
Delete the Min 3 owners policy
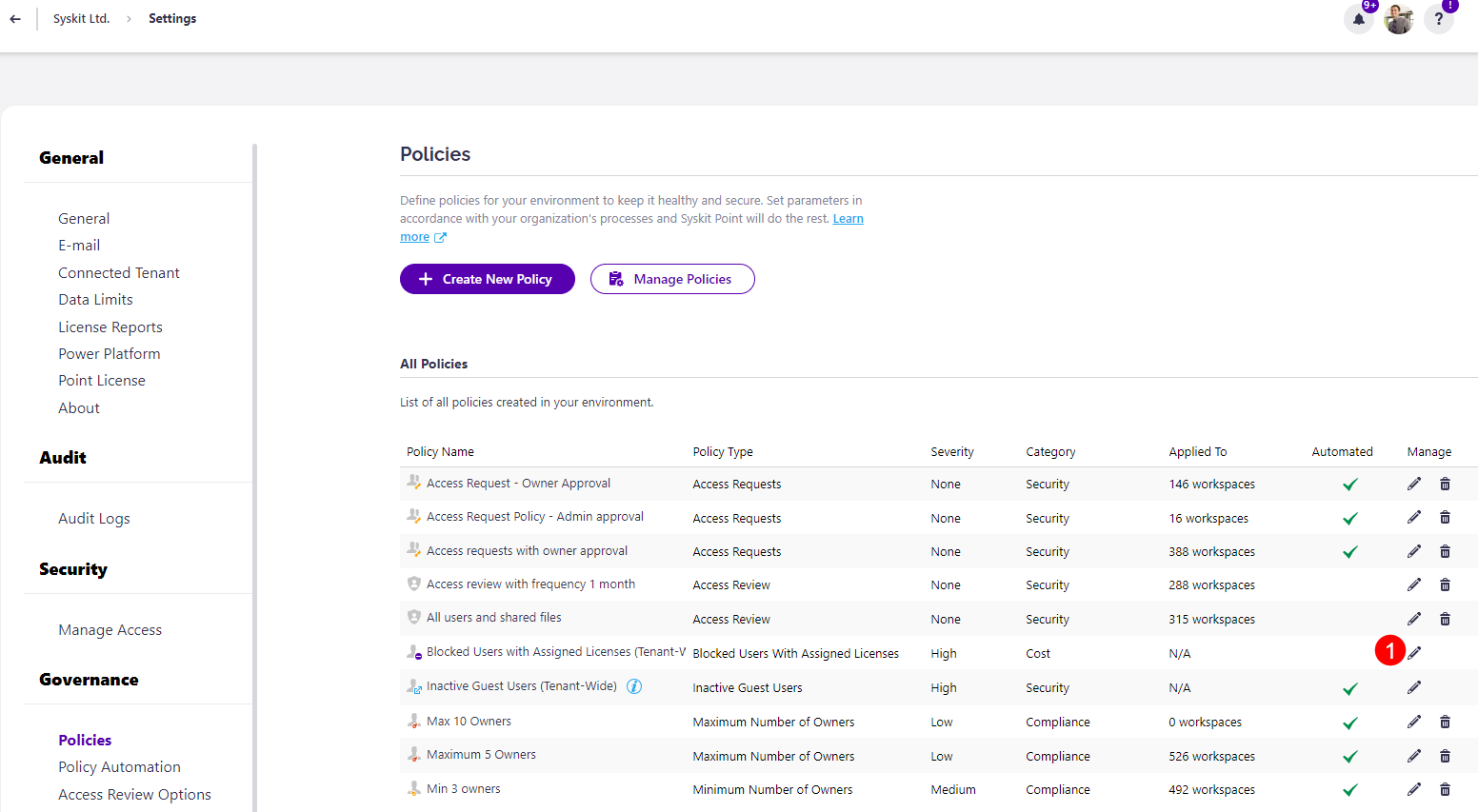point(1446,789)
